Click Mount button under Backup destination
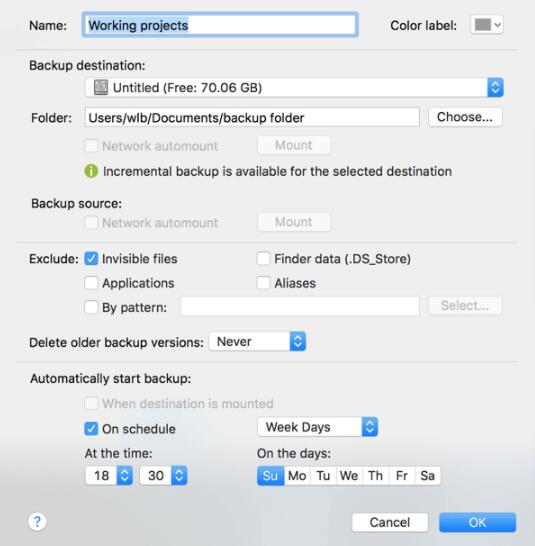Viewport: 535px width, 546px height. pyautogui.click(x=294, y=145)
